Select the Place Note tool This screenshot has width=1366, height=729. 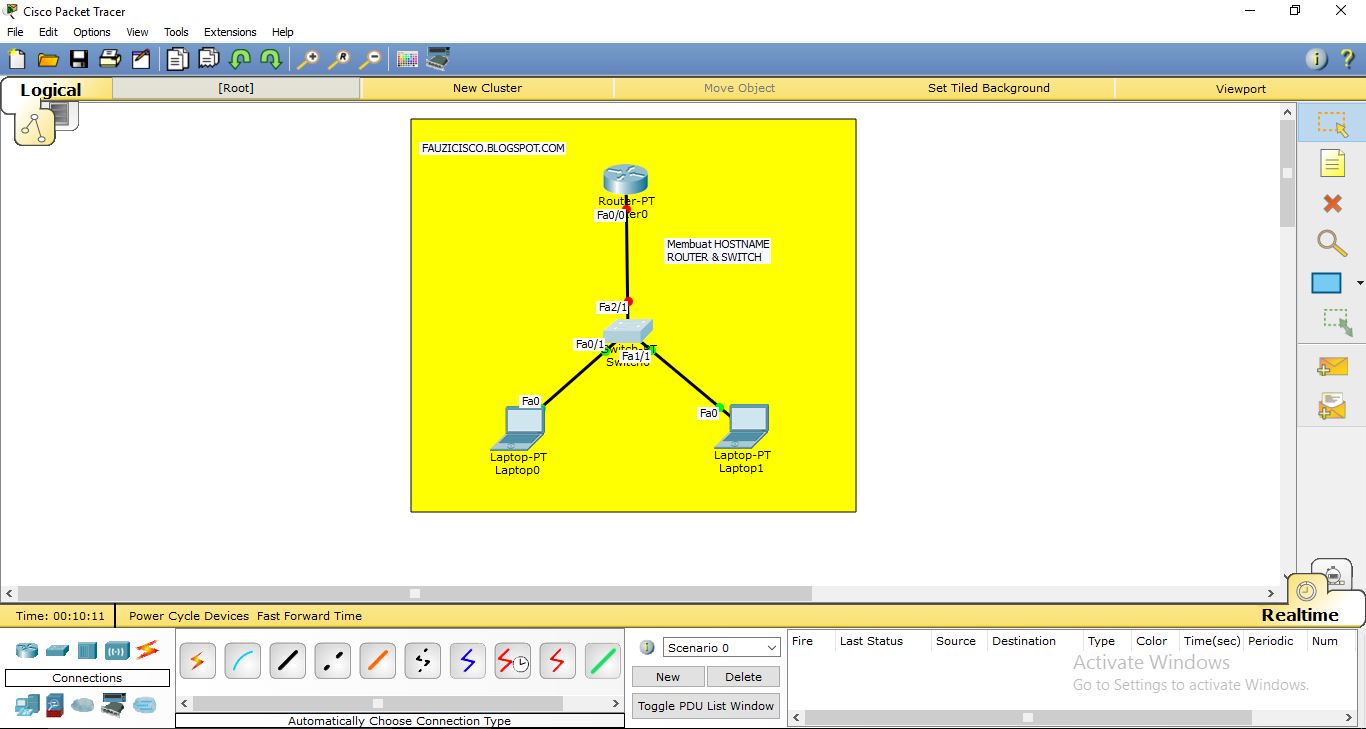pyautogui.click(x=1334, y=162)
